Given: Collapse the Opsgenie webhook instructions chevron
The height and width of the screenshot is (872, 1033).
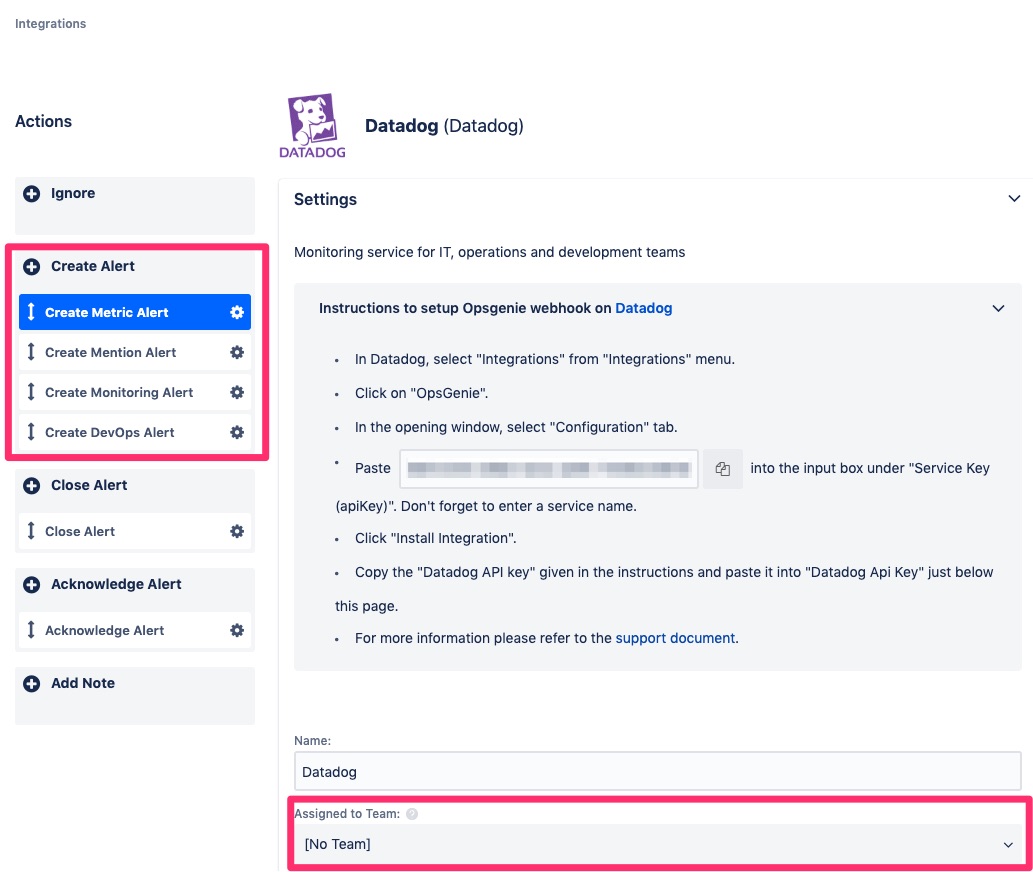Looking at the screenshot, I should coord(998,308).
